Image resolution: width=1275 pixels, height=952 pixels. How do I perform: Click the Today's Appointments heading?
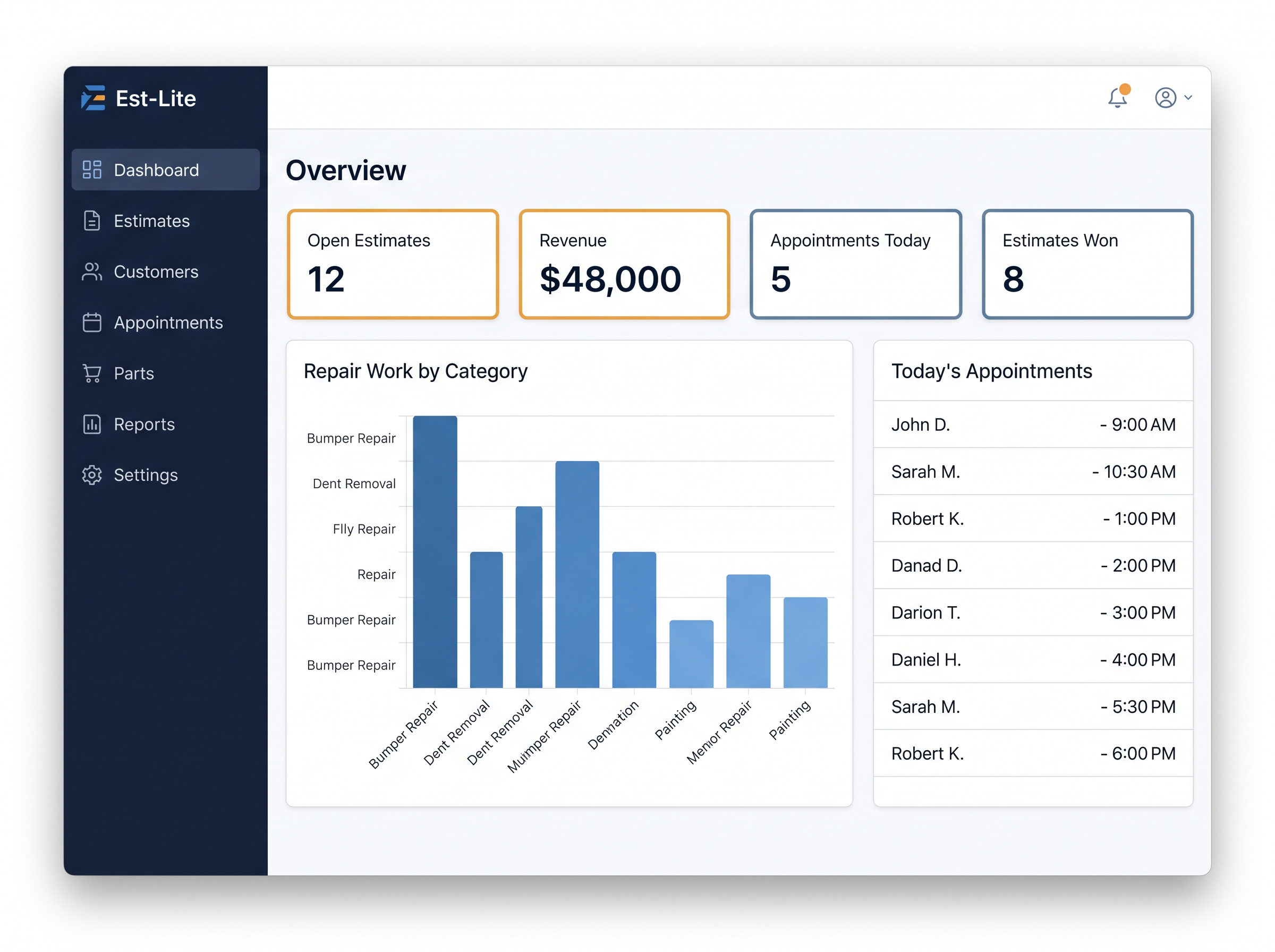coord(991,371)
